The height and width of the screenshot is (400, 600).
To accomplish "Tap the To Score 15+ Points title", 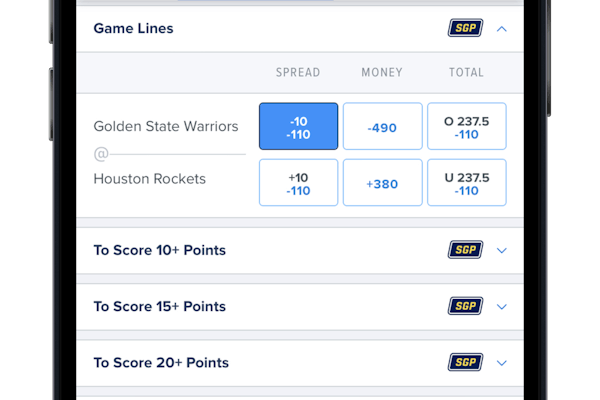I will click(160, 306).
